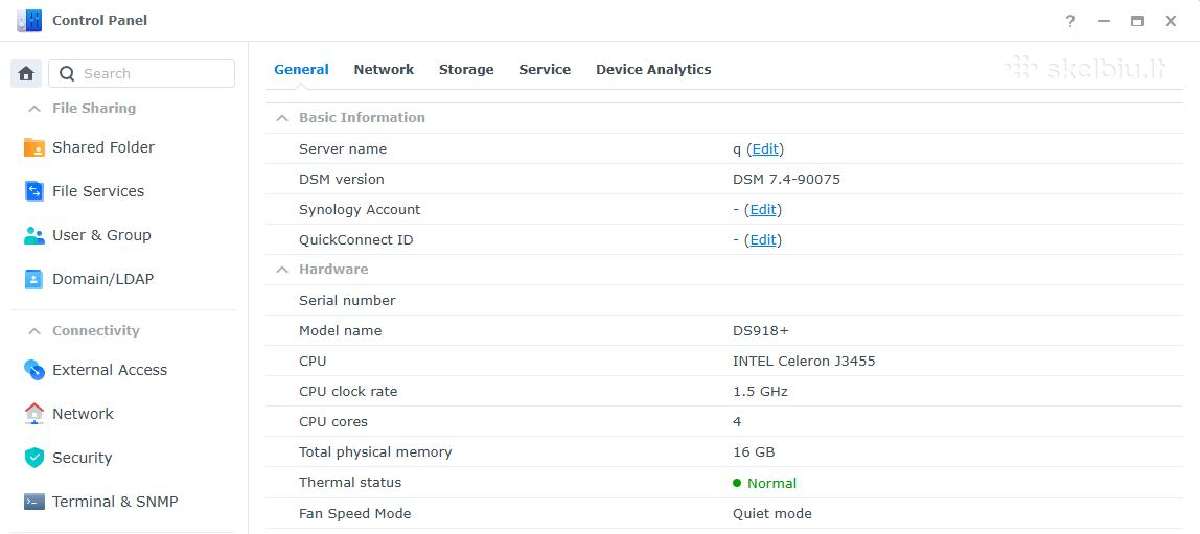Select the File Services label in sidebar
The height and width of the screenshot is (534, 1200).
[98, 191]
